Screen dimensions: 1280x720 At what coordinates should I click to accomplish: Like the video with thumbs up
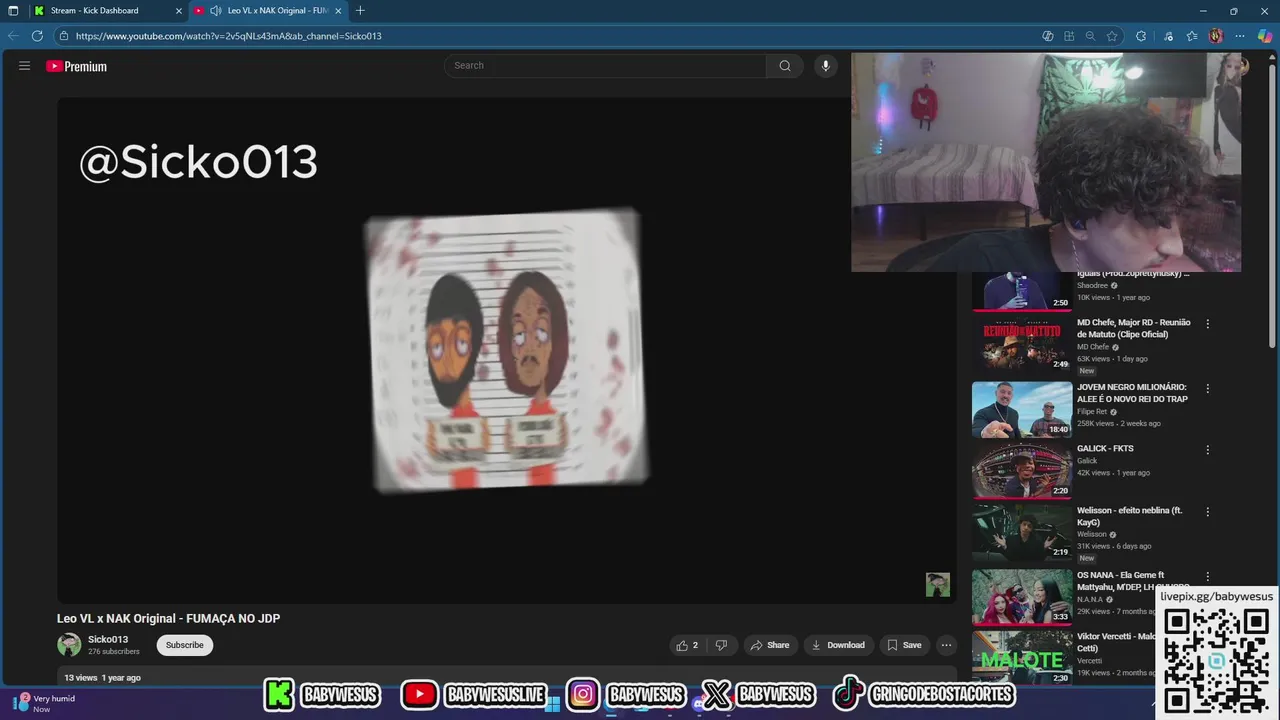coord(687,645)
